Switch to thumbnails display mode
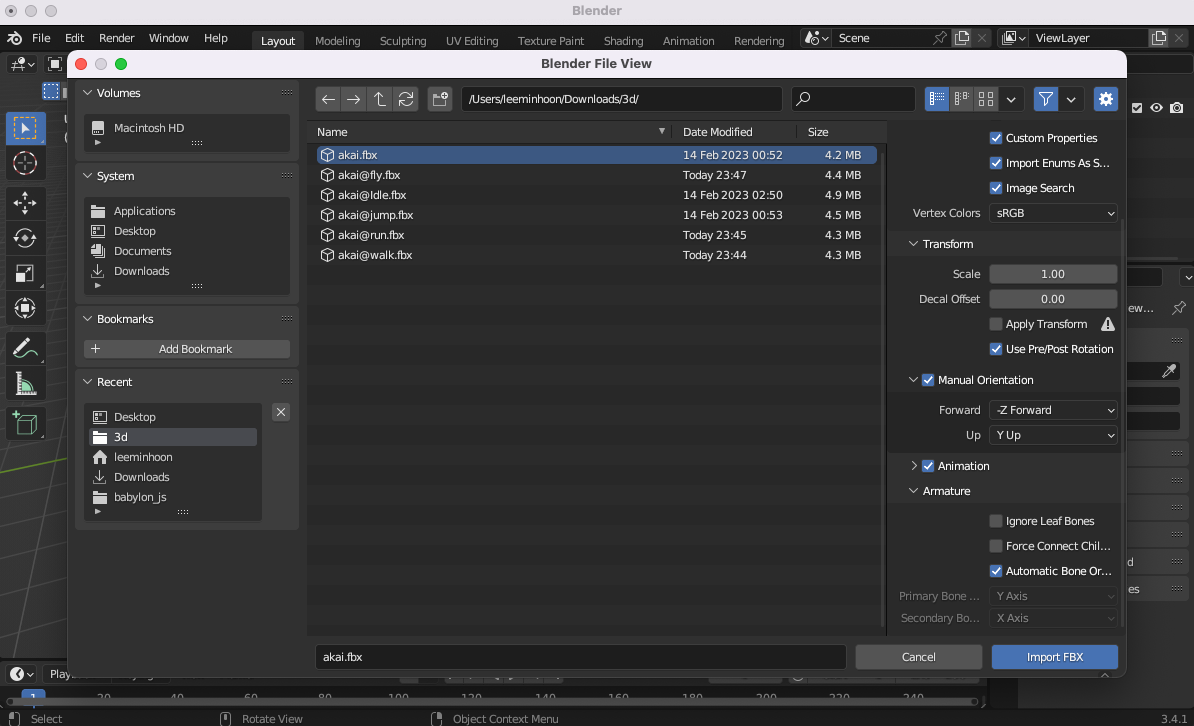The width and height of the screenshot is (1194, 726). tap(986, 99)
